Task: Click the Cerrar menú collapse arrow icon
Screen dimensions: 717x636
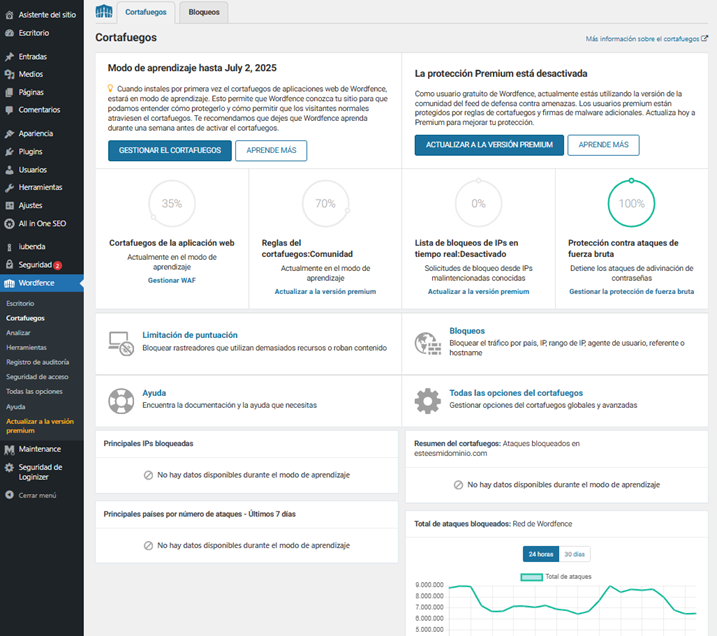Action: pos(9,495)
